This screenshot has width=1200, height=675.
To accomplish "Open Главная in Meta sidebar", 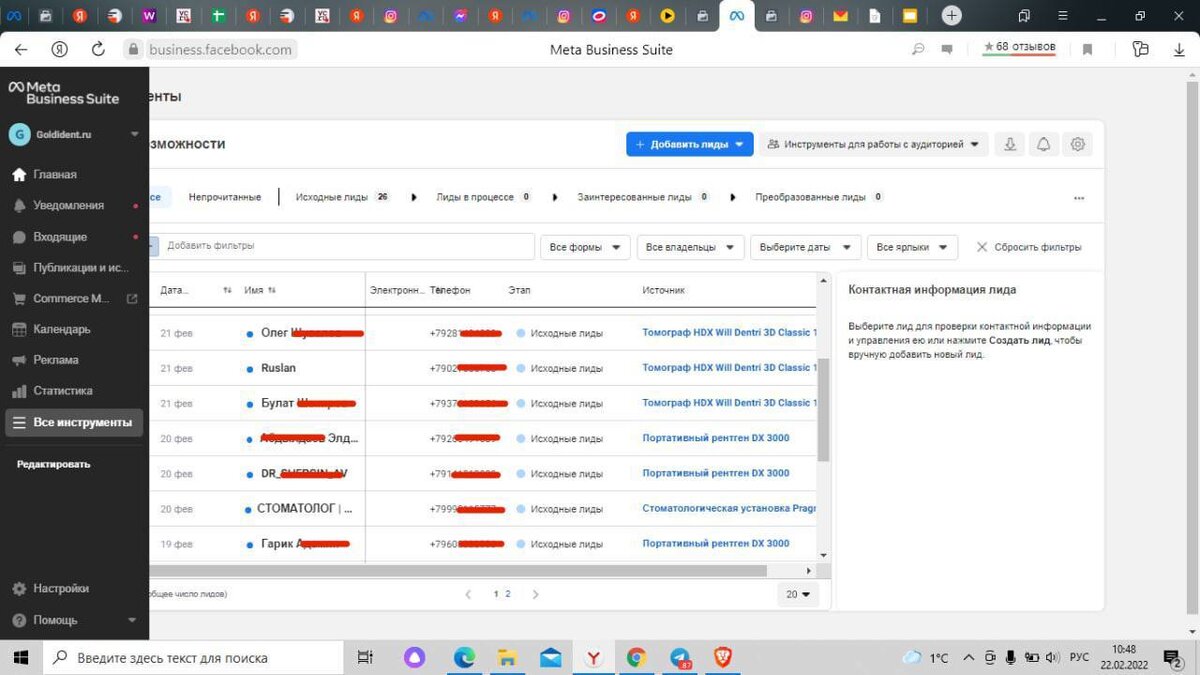I will tap(55, 174).
